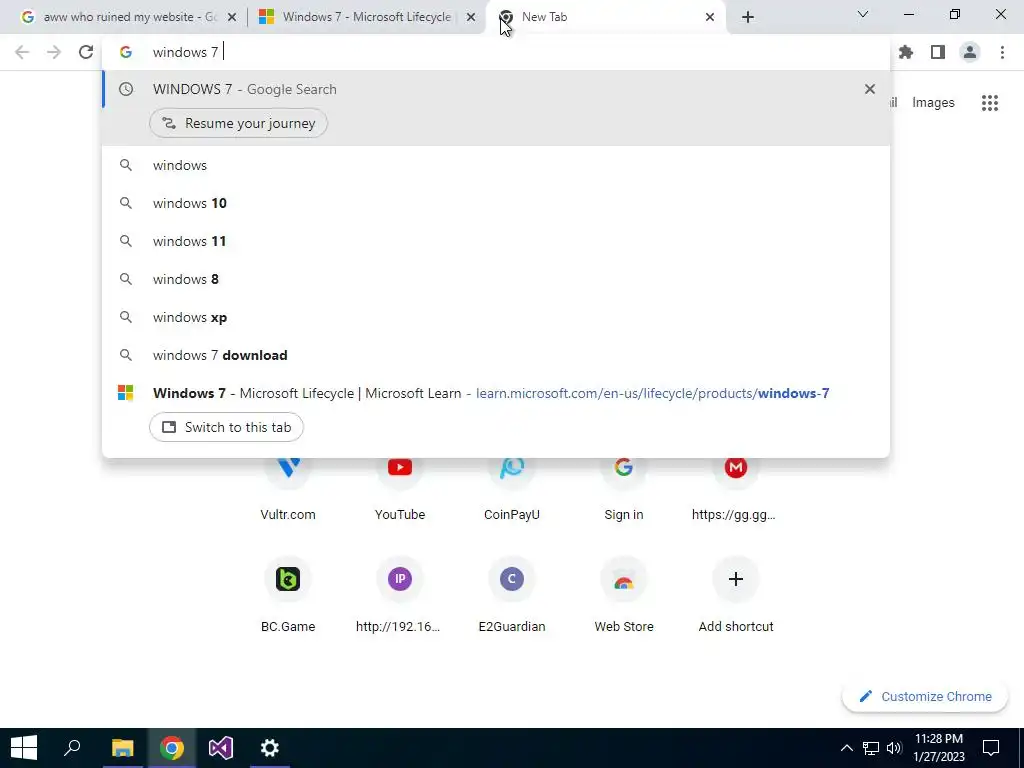
Task: Open the Images link
Action: tap(933, 103)
